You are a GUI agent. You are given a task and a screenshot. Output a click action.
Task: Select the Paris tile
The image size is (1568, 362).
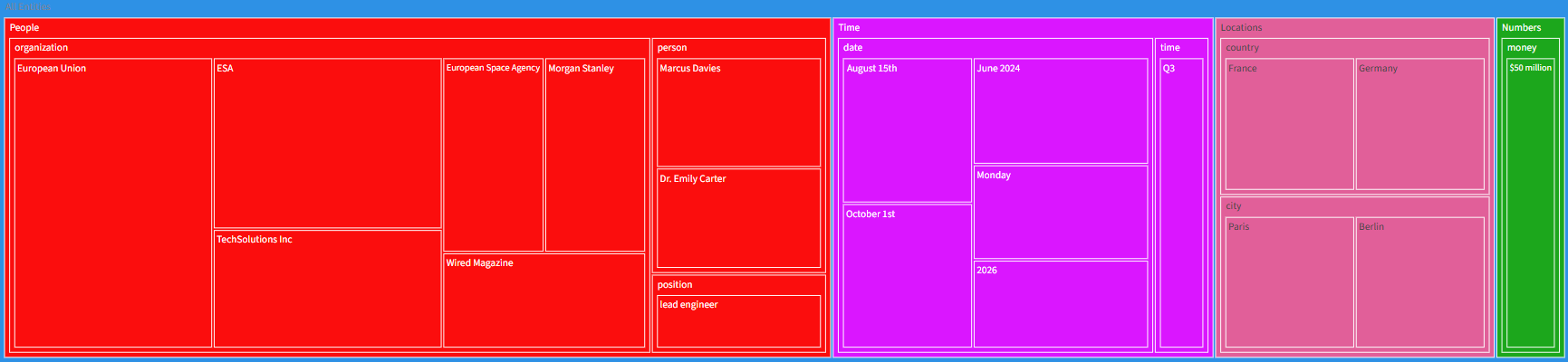point(1290,282)
